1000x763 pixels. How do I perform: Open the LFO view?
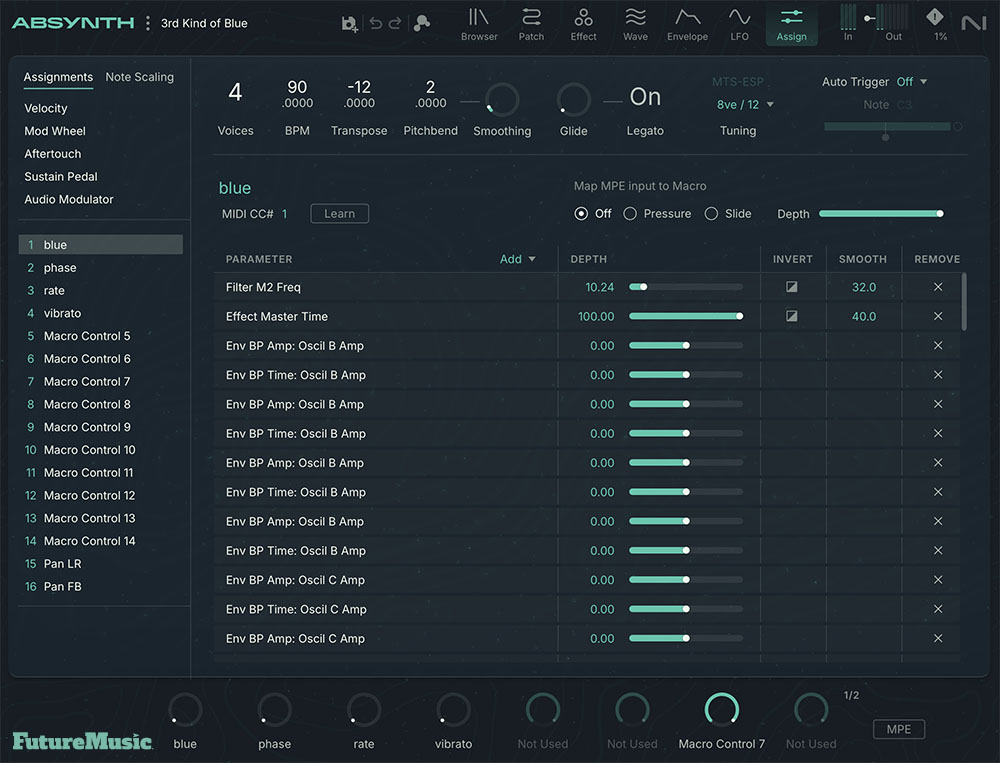pos(739,24)
